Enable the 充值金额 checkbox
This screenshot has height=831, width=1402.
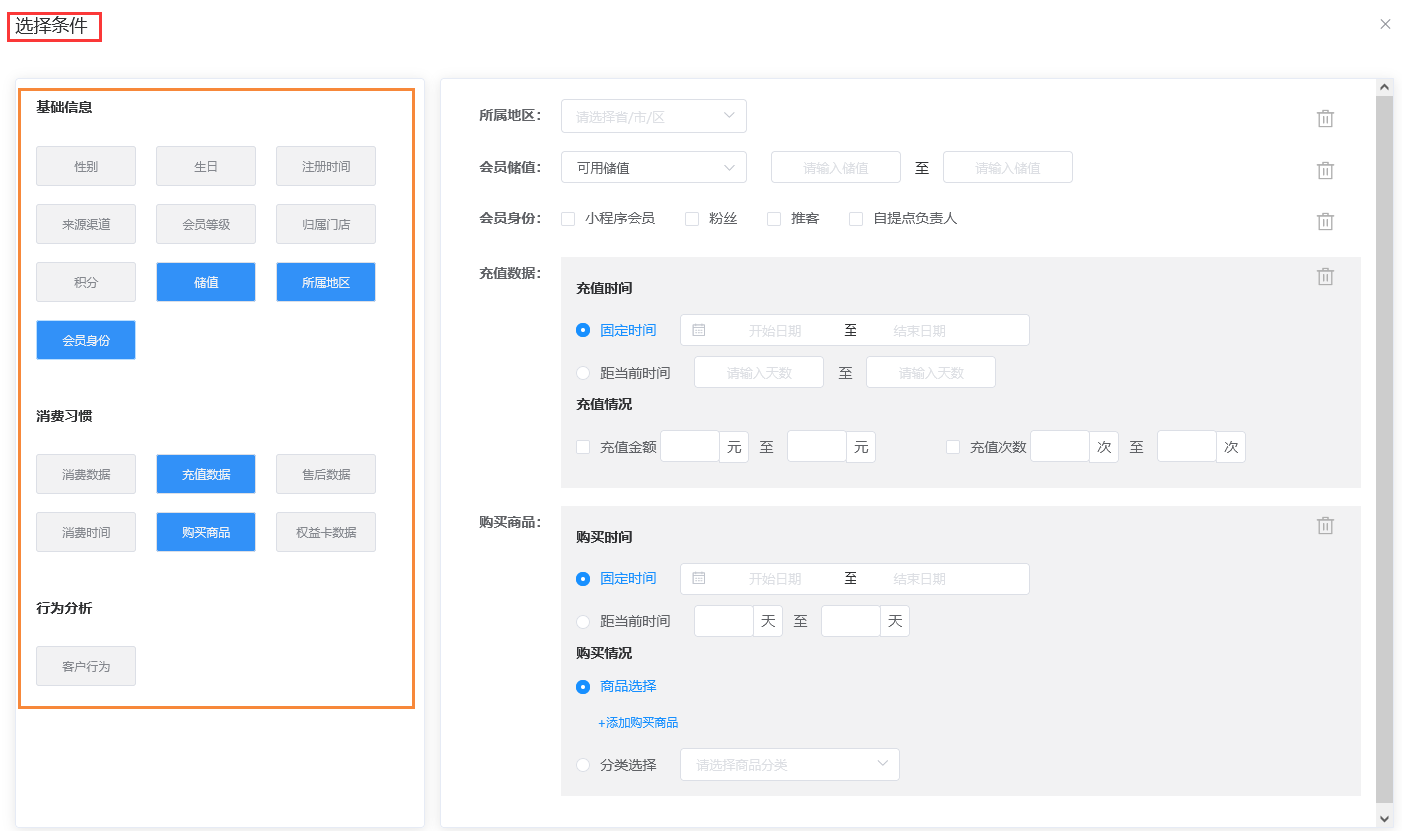tap(583, 447)
